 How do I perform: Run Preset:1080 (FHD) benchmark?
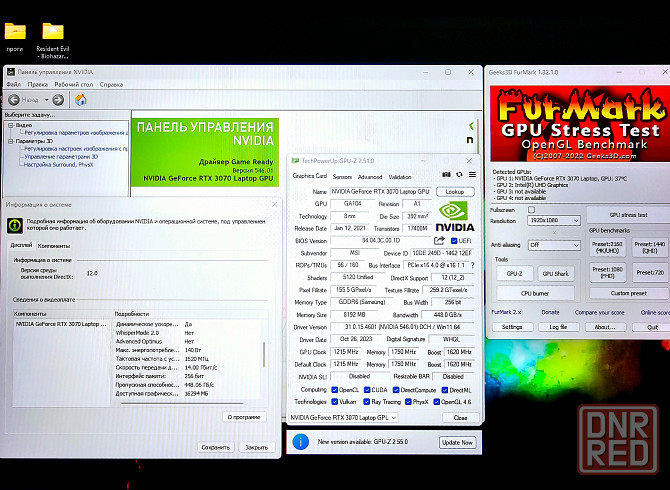pyautogui.click(x=607, y=273)
